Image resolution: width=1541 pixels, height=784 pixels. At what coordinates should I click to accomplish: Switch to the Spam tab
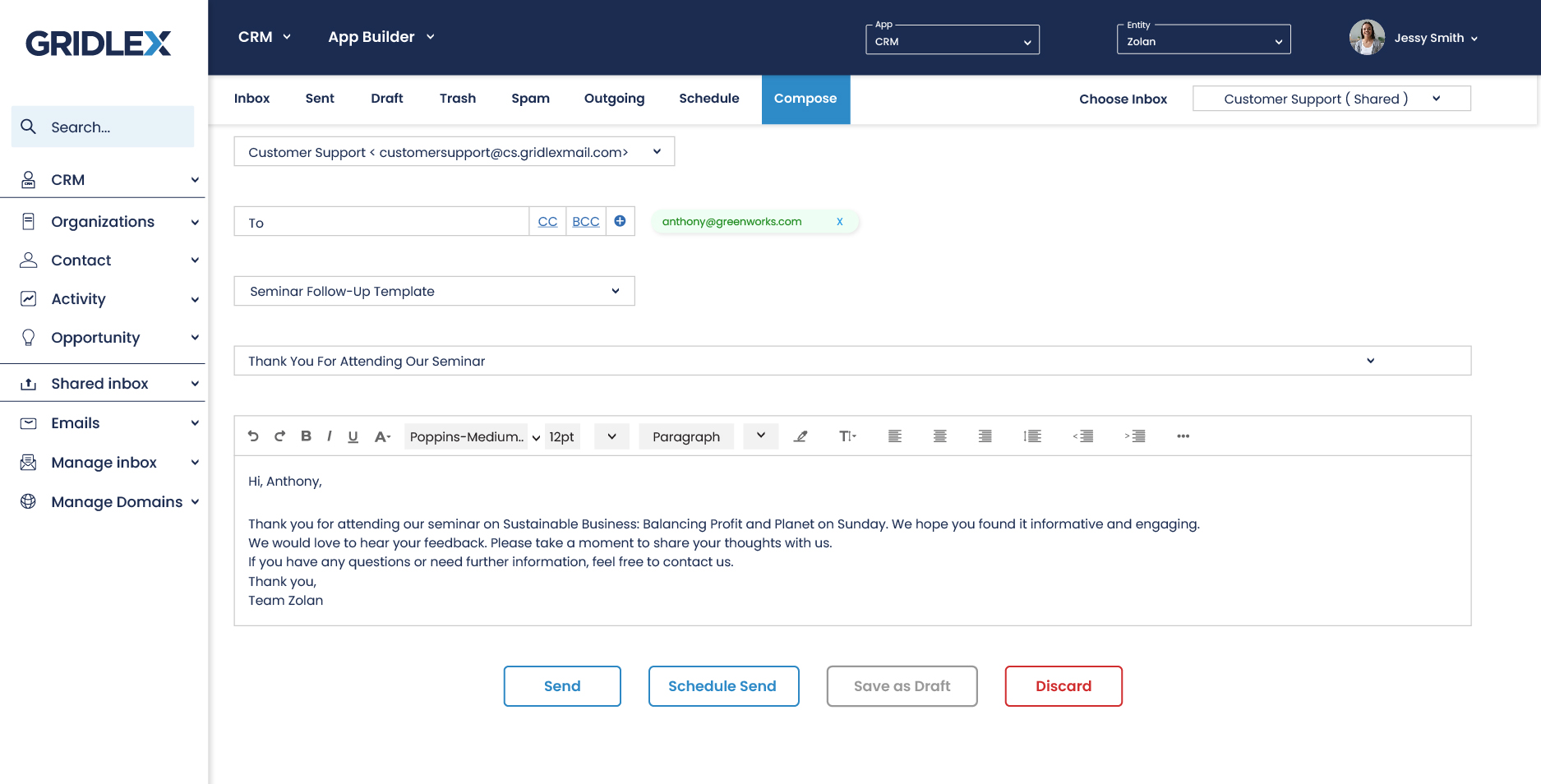(x=530, y=99)
